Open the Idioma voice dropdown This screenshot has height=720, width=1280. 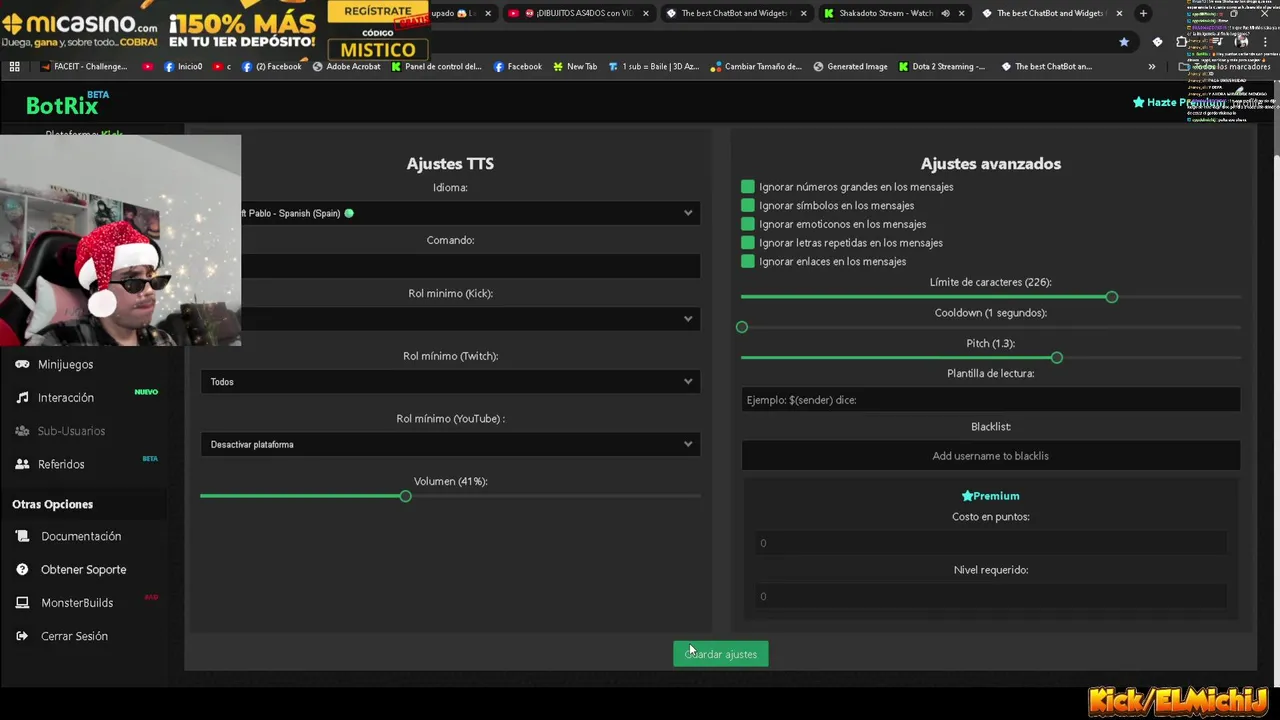pyautogui.click(x=450, y=213)
